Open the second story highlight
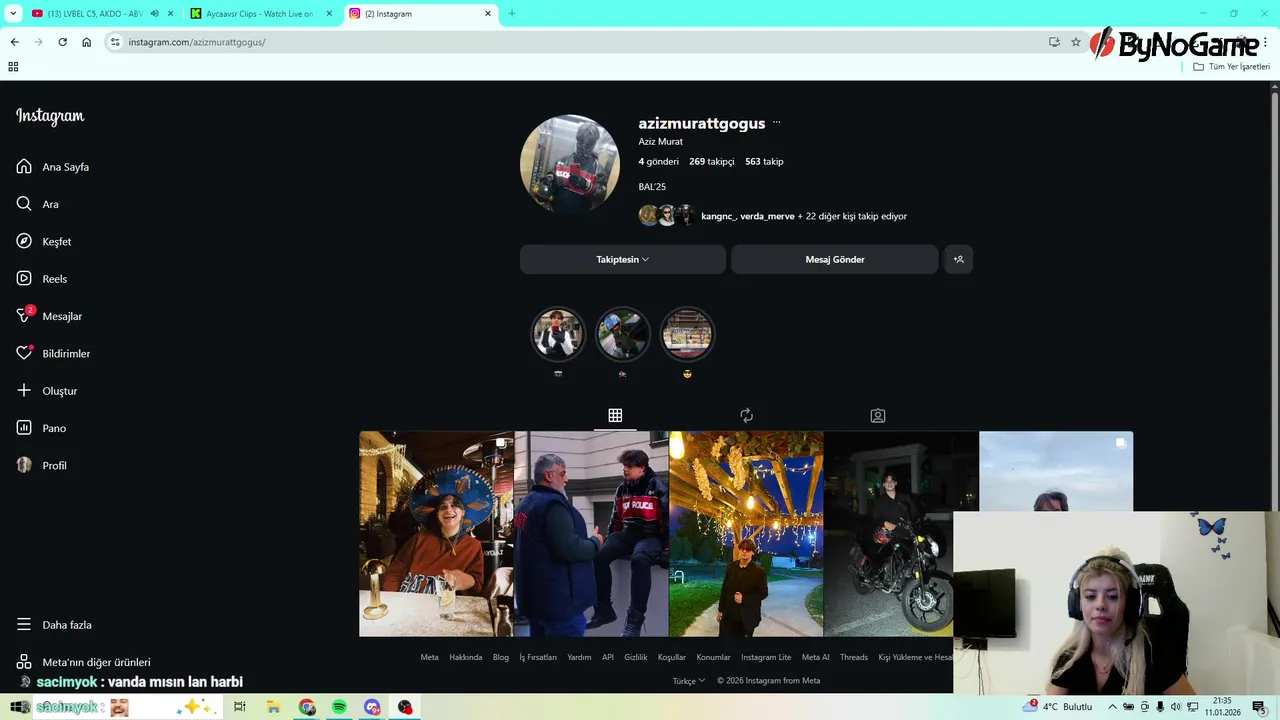 click(x=622, y=333)
